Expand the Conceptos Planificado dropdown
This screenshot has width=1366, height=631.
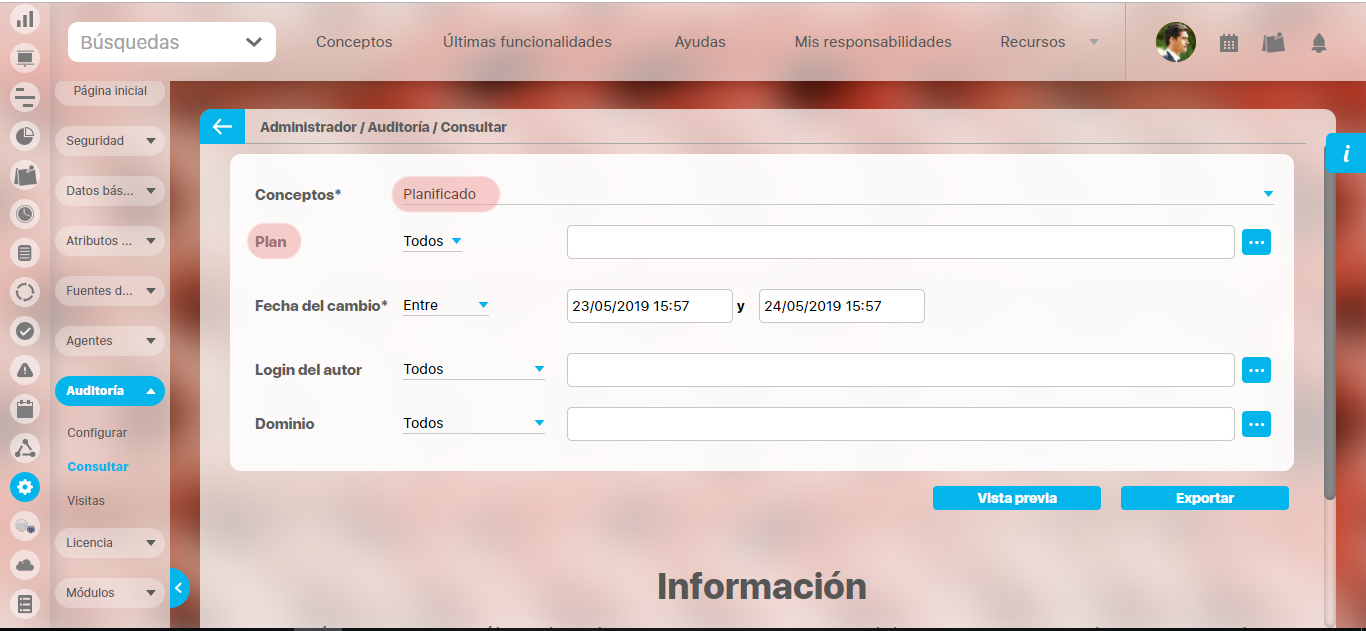(1267, 194)
